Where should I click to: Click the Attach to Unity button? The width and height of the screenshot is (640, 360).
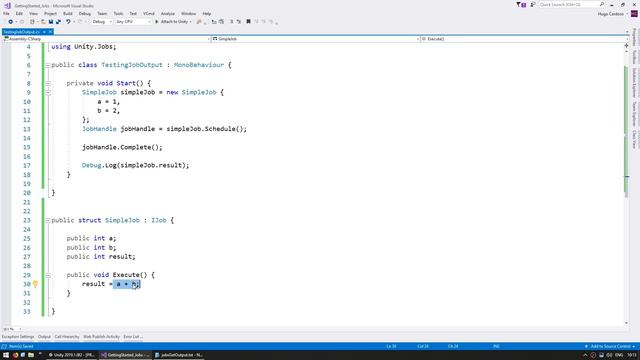pos(171,22)
